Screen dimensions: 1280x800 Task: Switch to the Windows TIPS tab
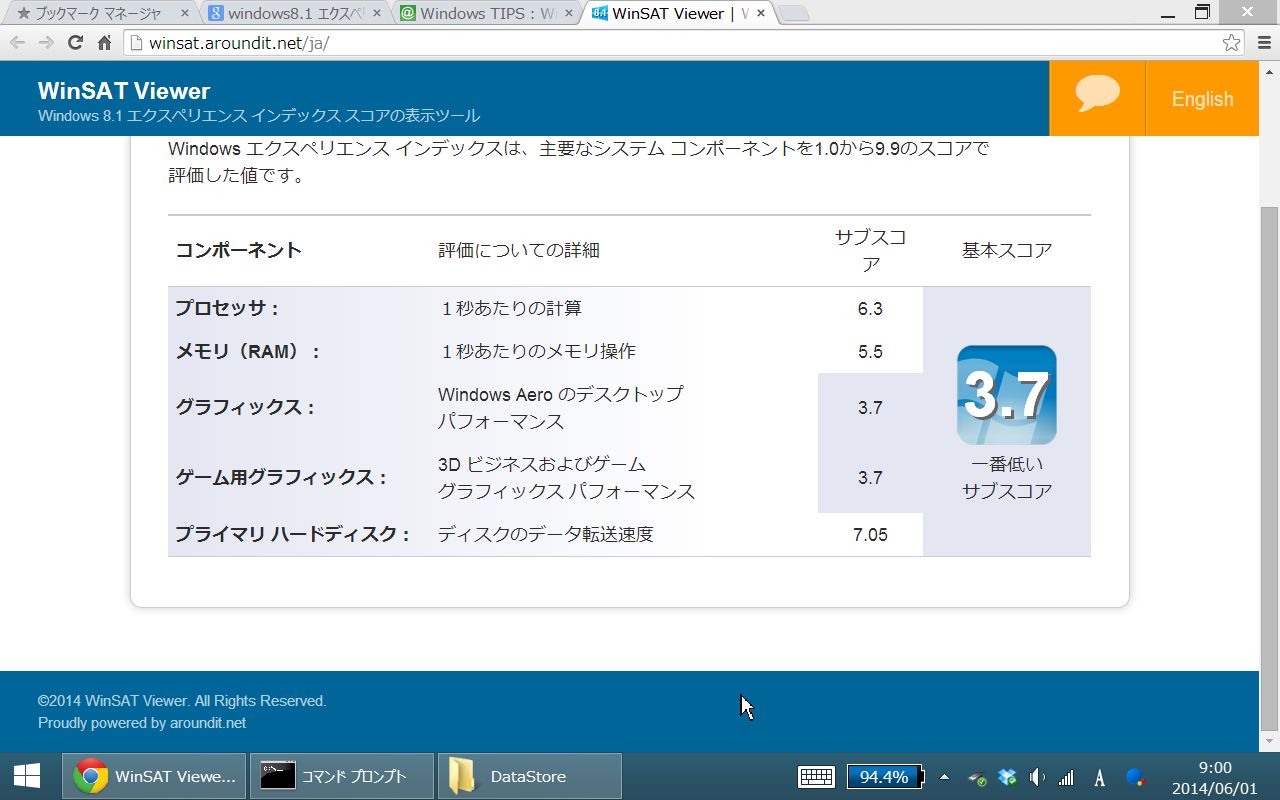click(x=485, y=14)
